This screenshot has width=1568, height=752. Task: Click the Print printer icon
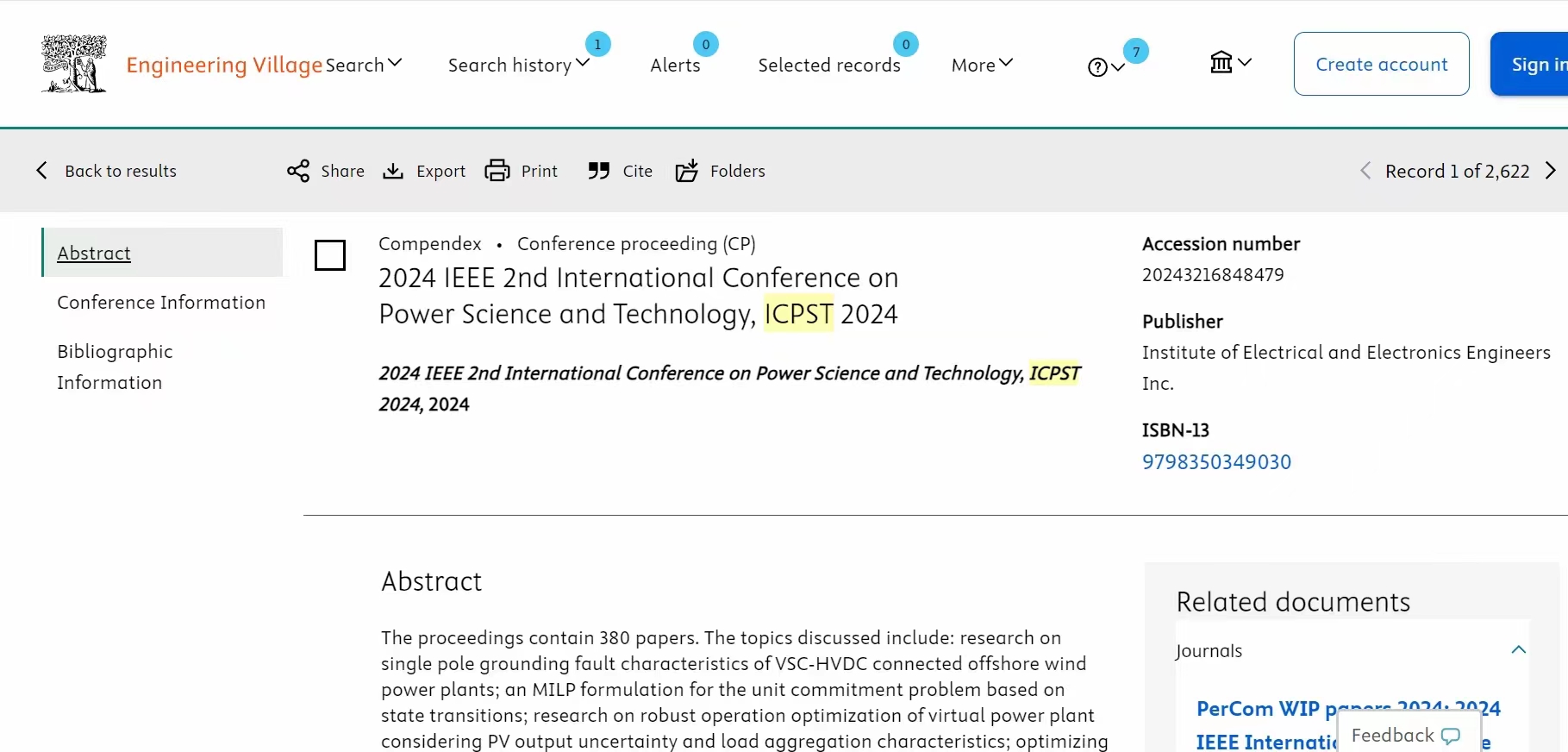pos(497,171)
